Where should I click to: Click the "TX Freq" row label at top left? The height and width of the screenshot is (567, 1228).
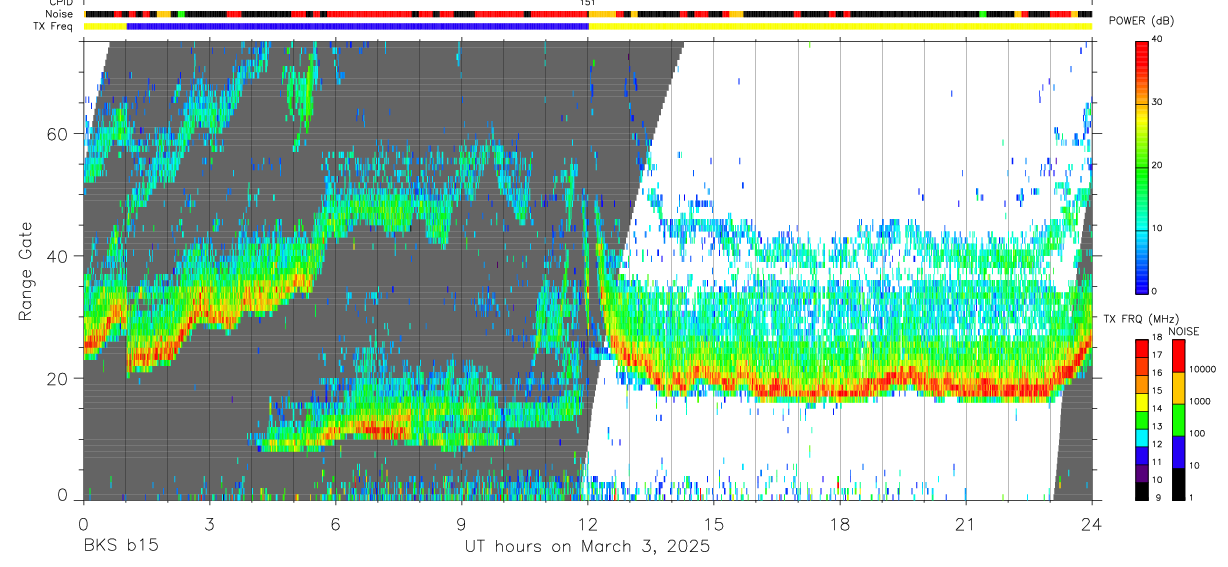pos(53,26)
